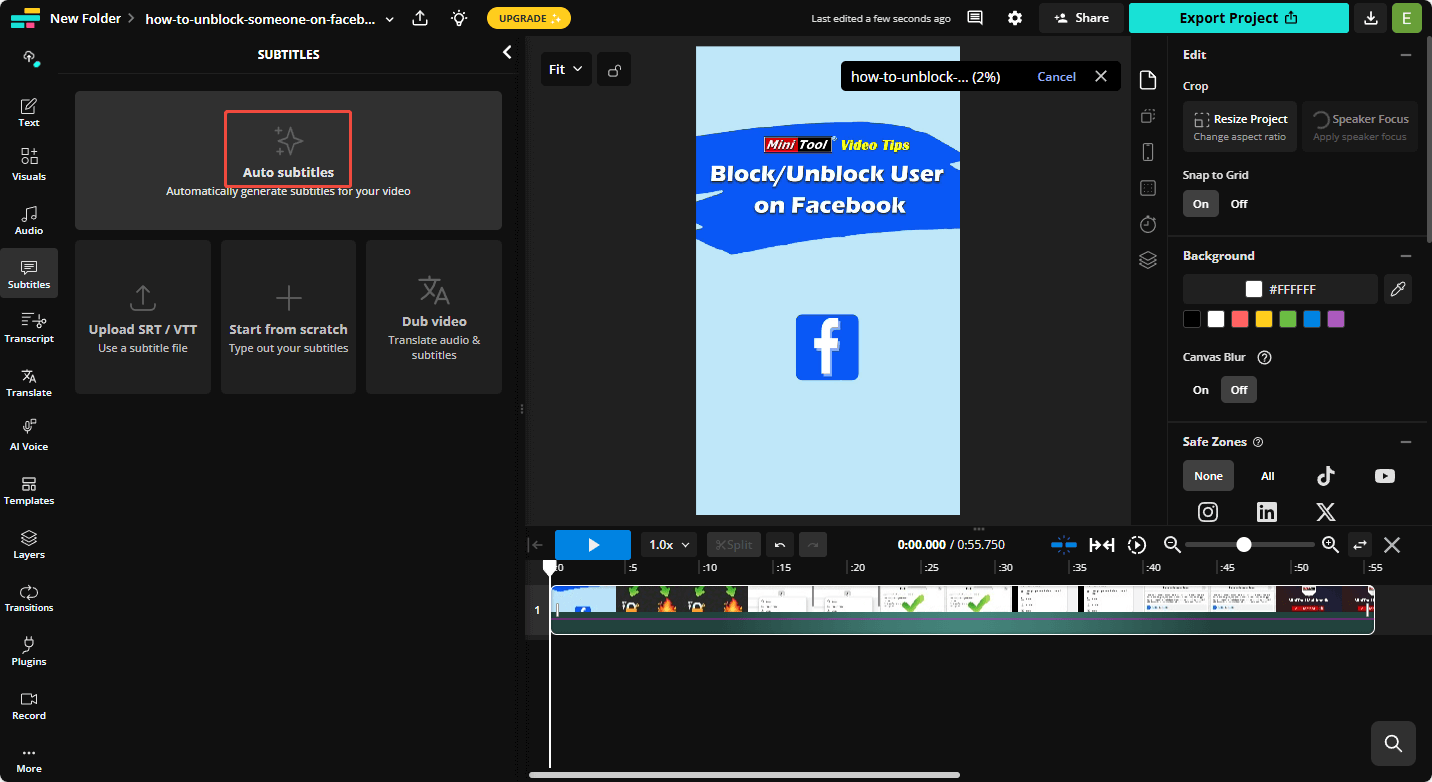Open the Fit zoom dropdown
The width and height of the screenshot is (1432, 782).
coord(565,69)
